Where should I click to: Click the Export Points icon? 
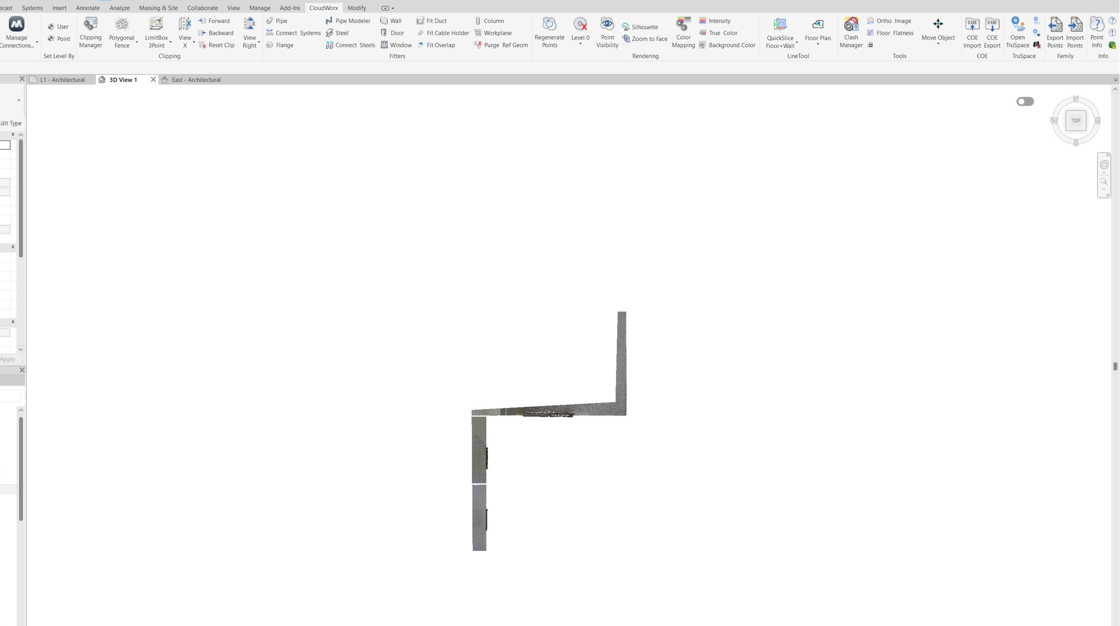(1055, 31)
